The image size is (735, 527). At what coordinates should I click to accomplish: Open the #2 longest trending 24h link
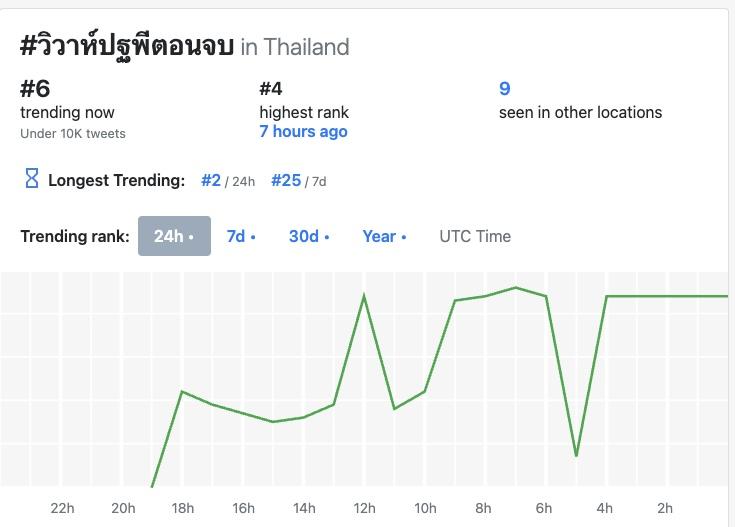[x=211, y=180]
